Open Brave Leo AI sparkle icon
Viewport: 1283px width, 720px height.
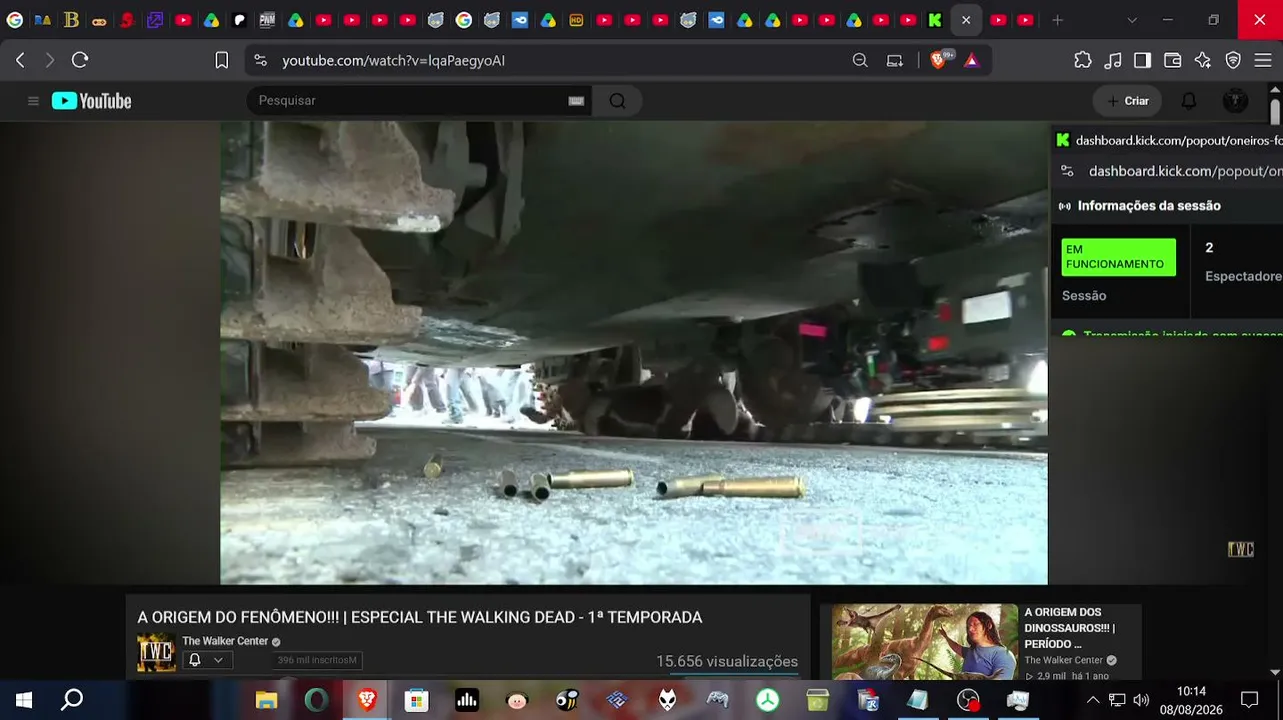(x=1203, y=60)
